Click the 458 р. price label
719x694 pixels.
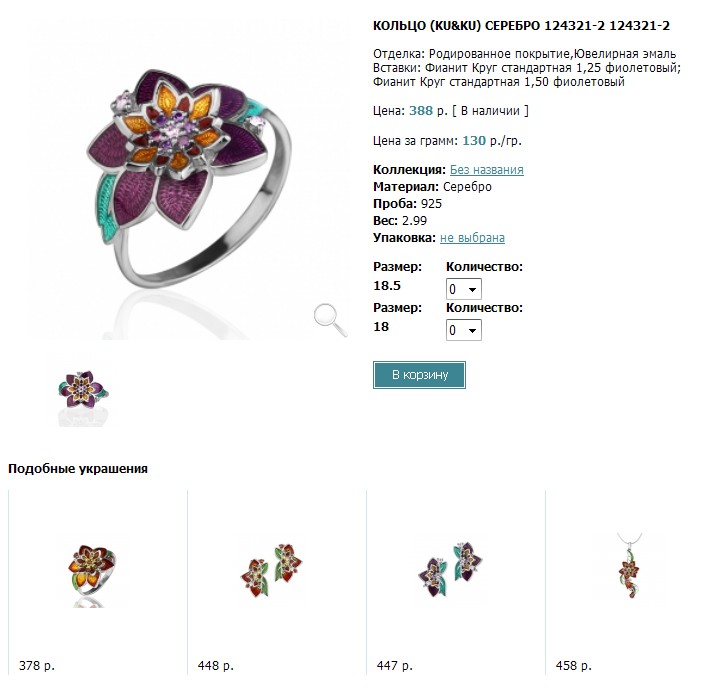tap(573, 665)
